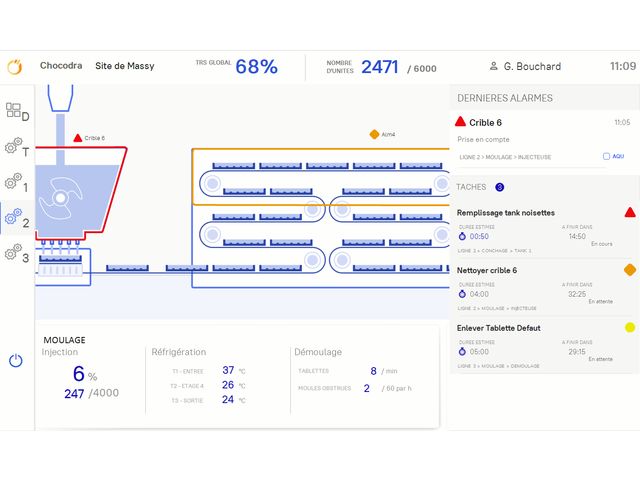Click the mixing tank rotor in the diagram
This screenshot has width=640, height=480.
63,198
